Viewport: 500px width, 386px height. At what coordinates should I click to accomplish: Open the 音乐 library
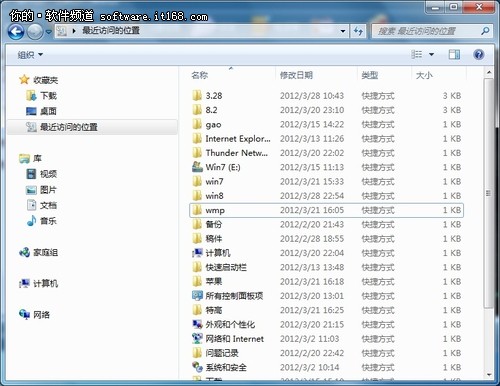click(x=41, y=221)
